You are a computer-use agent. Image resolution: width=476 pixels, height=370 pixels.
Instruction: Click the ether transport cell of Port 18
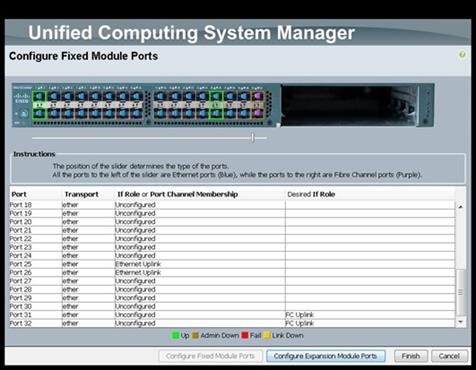coord(88,205)
